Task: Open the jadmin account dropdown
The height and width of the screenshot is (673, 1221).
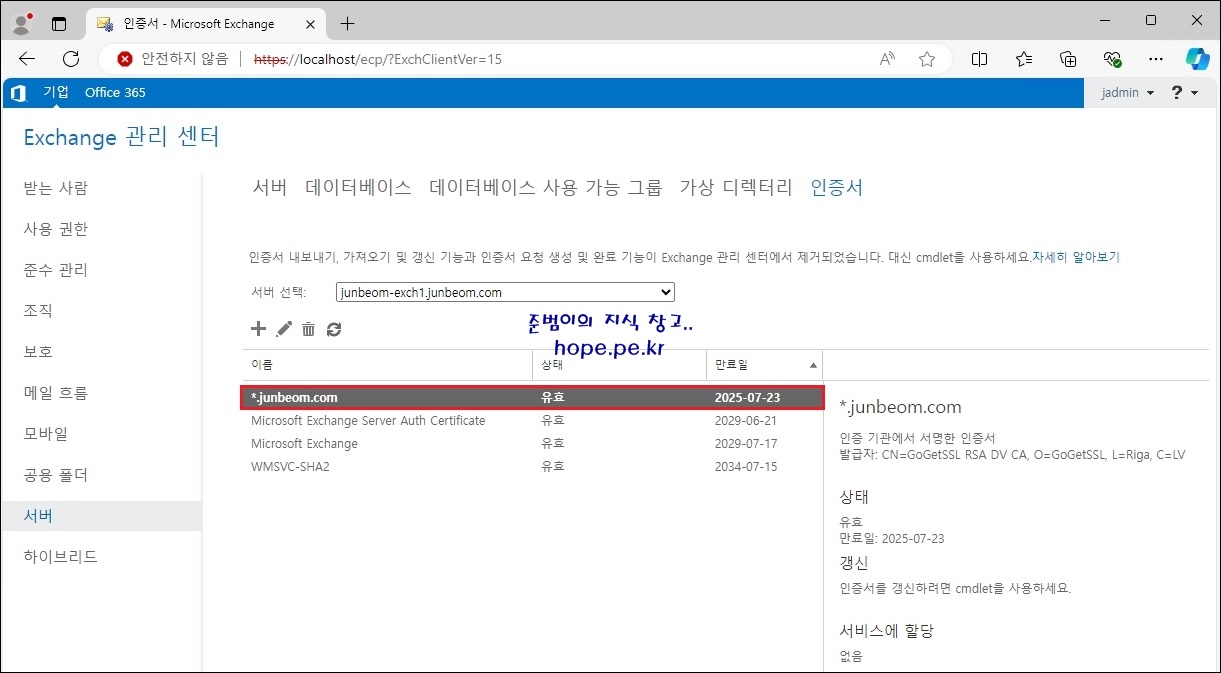Action: pos(1128,93)
